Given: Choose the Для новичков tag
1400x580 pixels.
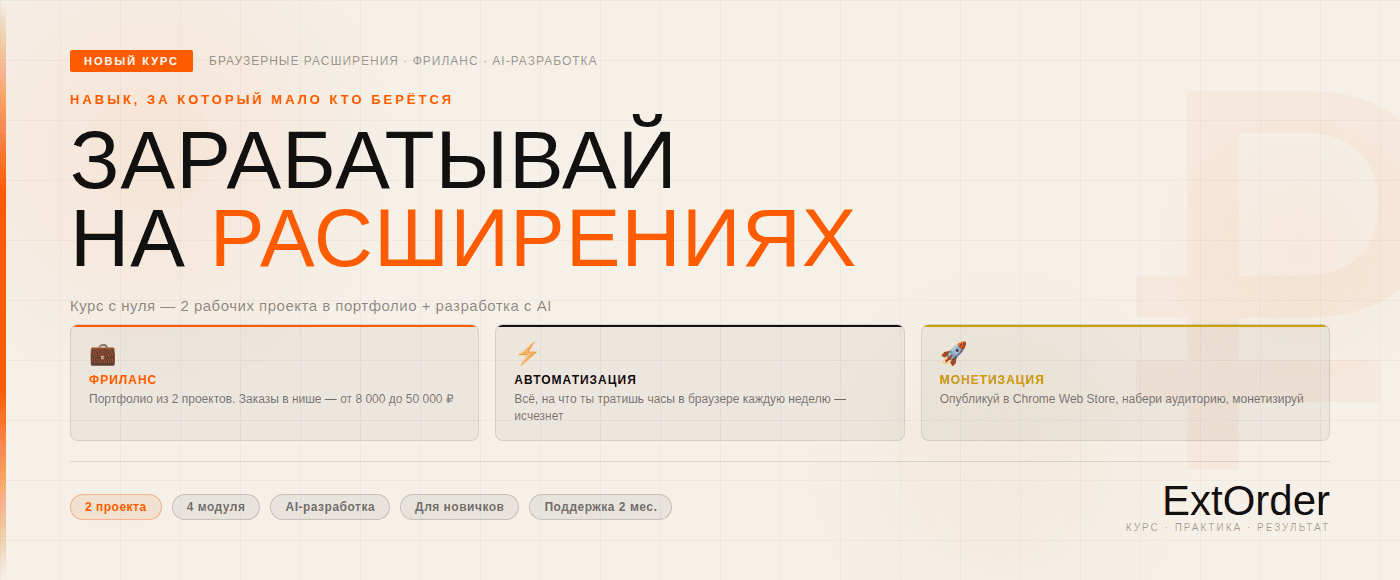Looking at the screenshot, I should (459, 507).
